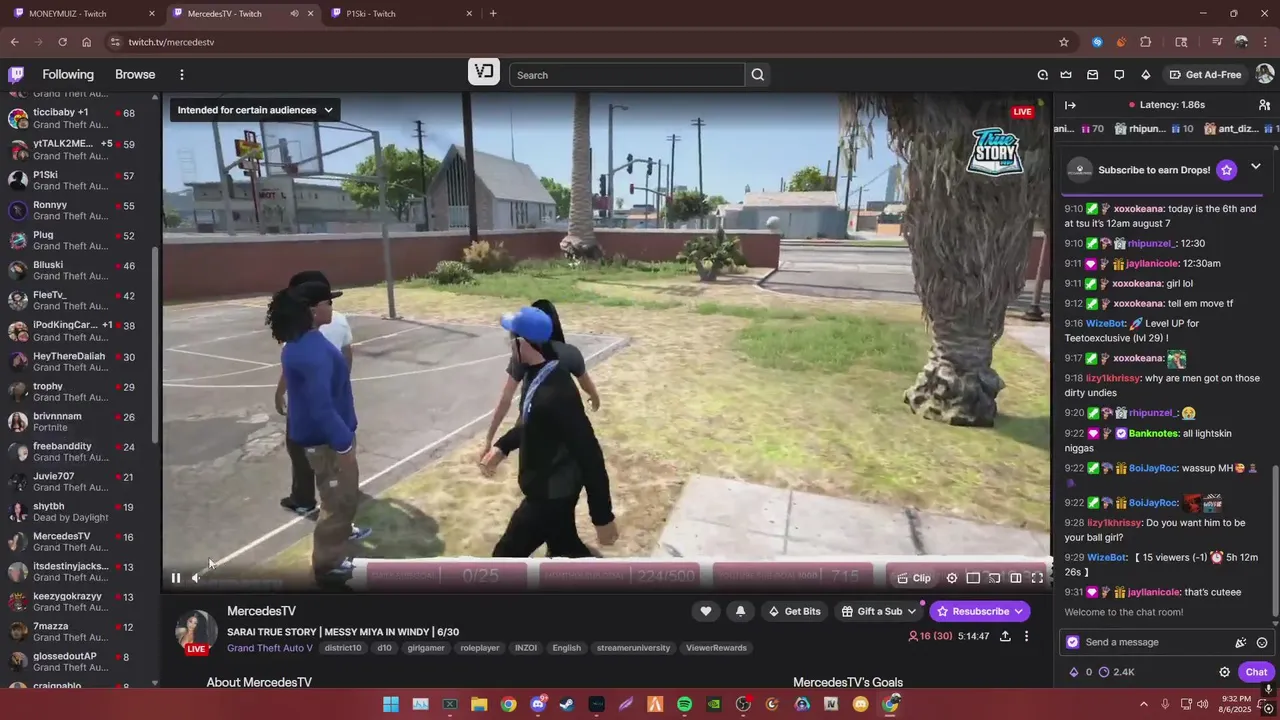Mute the MercedesTV tab audio icon
This screenshot has height=720, width=1280.
(294, 14)
